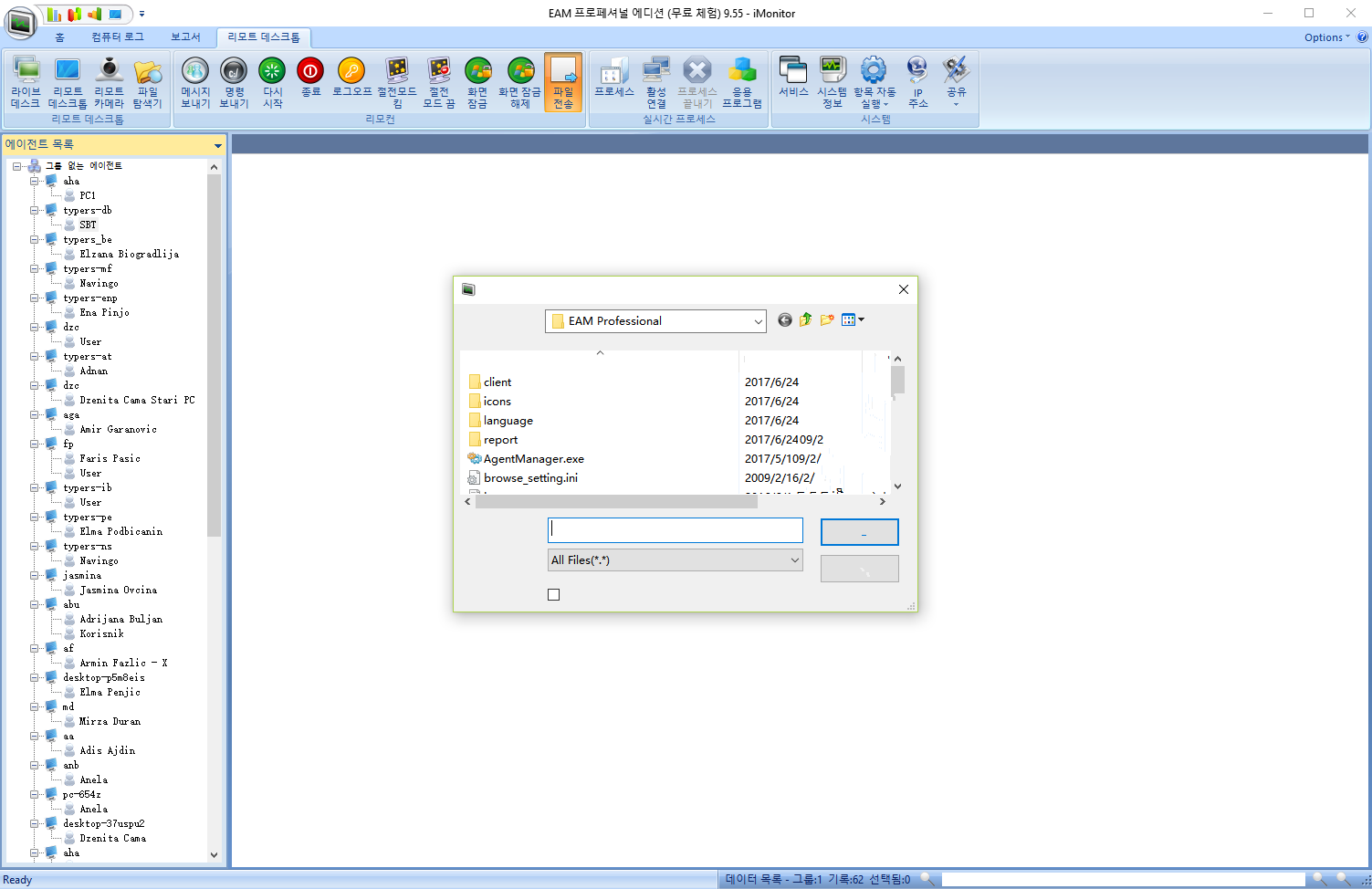Close the file dialog
Image resolution: width=1372 pixels, height=889 pixels.
click(903, 289)
